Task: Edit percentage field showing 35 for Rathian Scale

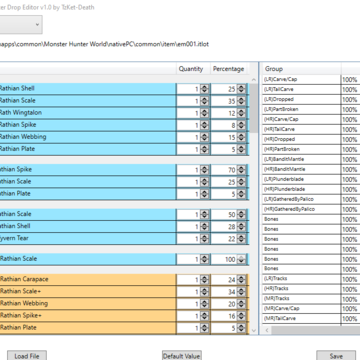Action: click(x=224, y=101)
